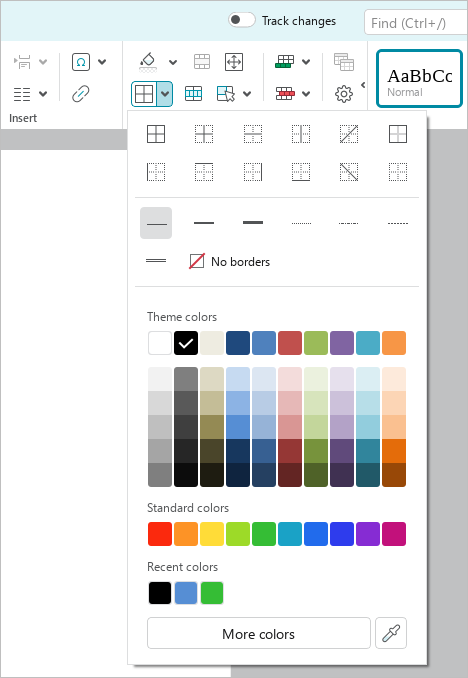The height and width of the screenshot is (678, 468).
Task: Select the thickest solid line style
Action: [253, 223]
